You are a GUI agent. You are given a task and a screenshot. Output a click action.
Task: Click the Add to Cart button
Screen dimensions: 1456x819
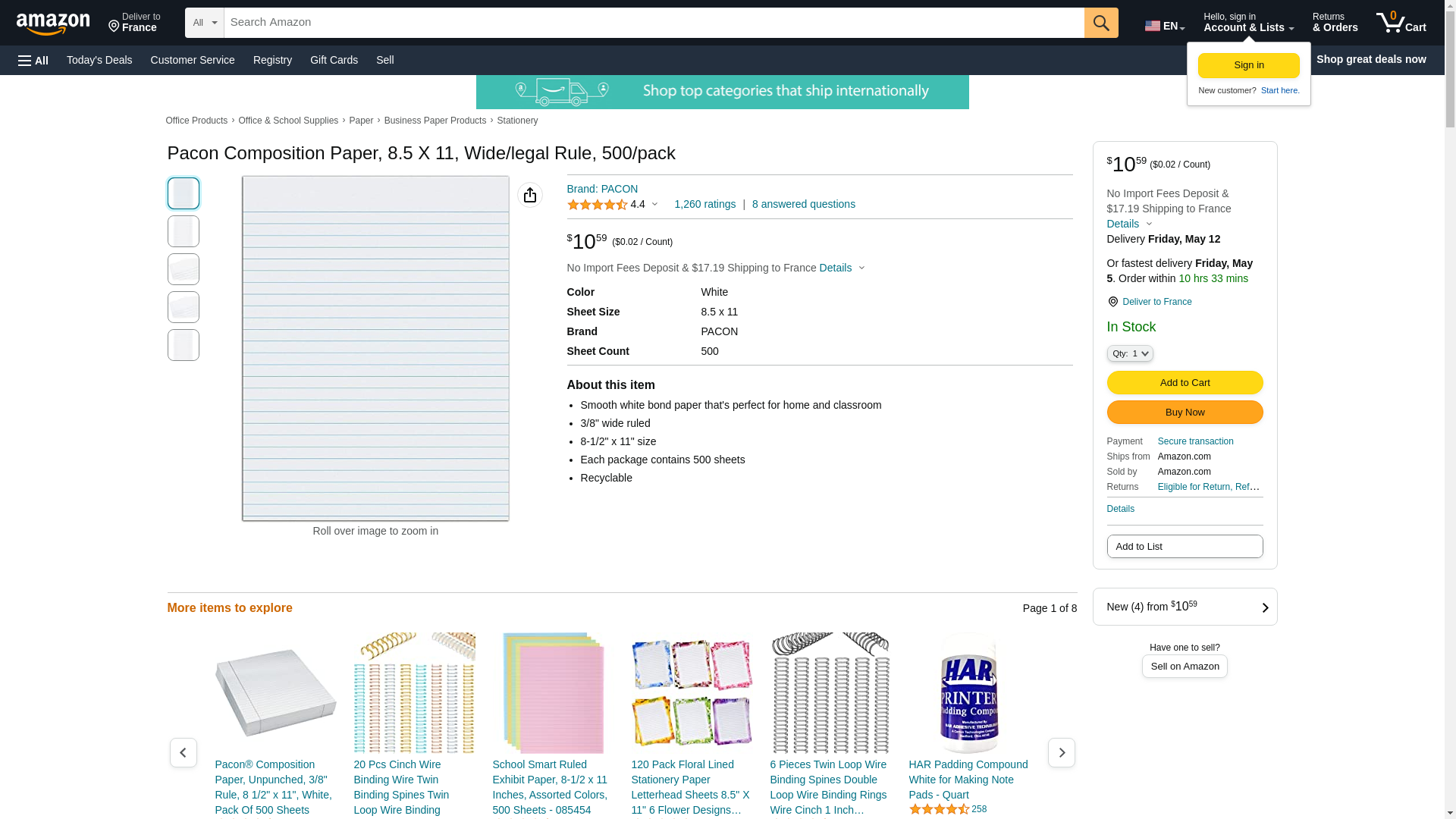(1185, 382)
